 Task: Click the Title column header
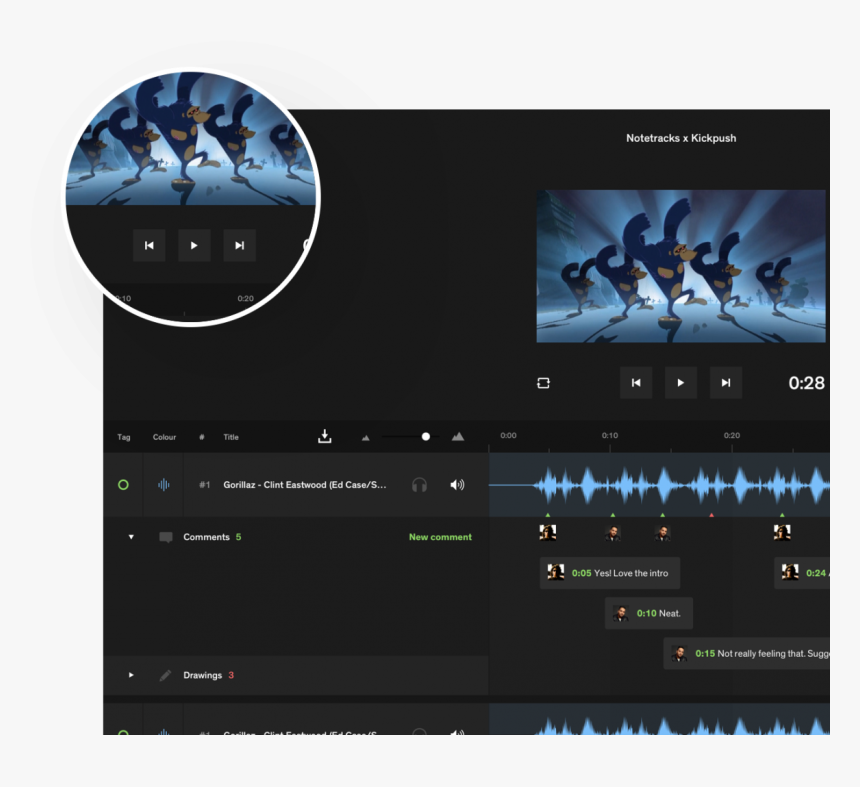pos(231,437)
